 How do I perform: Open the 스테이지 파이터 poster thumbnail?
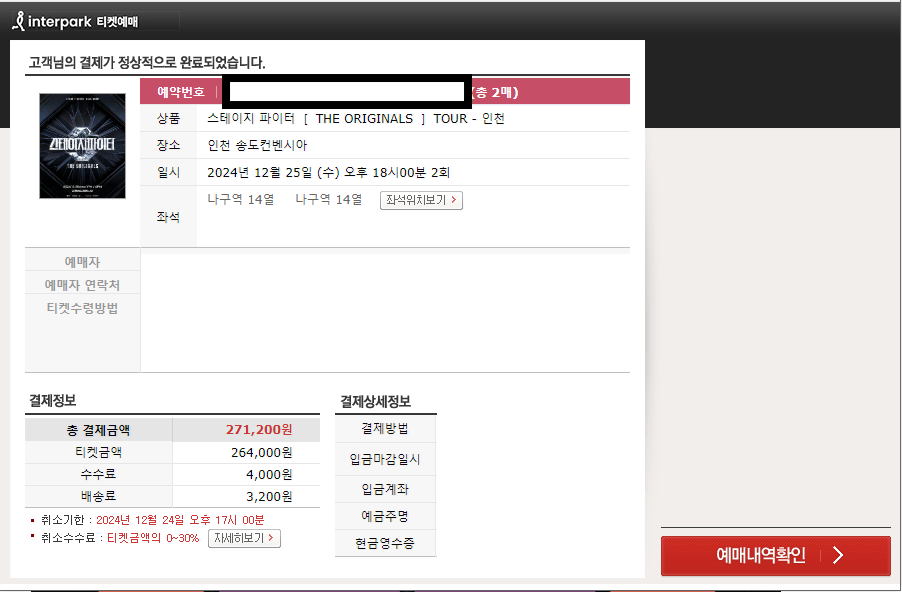(x=82, y=146)
